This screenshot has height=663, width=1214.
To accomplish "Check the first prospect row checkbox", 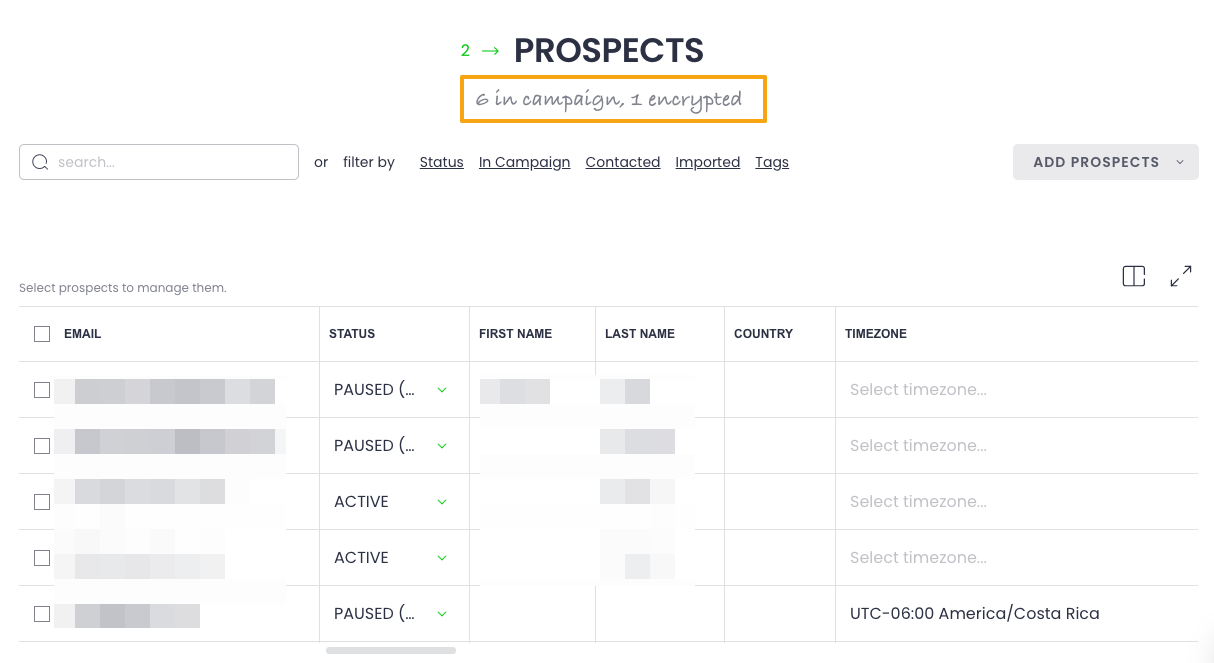I will click(x=42, y=390).
